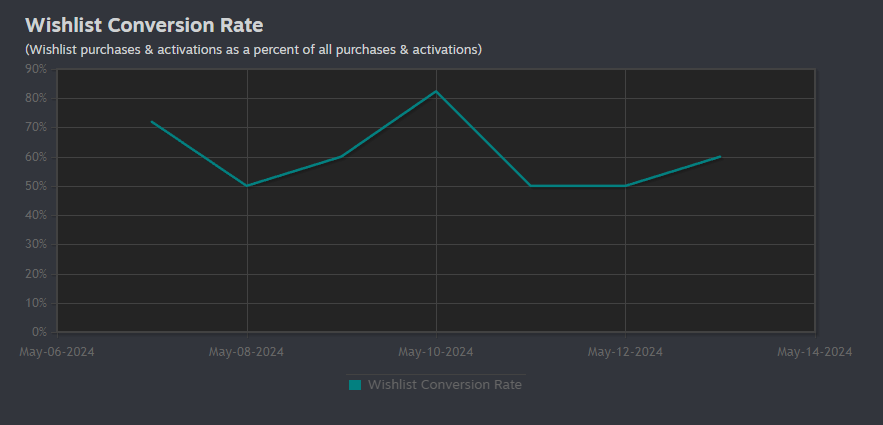Select the first data point at 72%

point(152,122)
